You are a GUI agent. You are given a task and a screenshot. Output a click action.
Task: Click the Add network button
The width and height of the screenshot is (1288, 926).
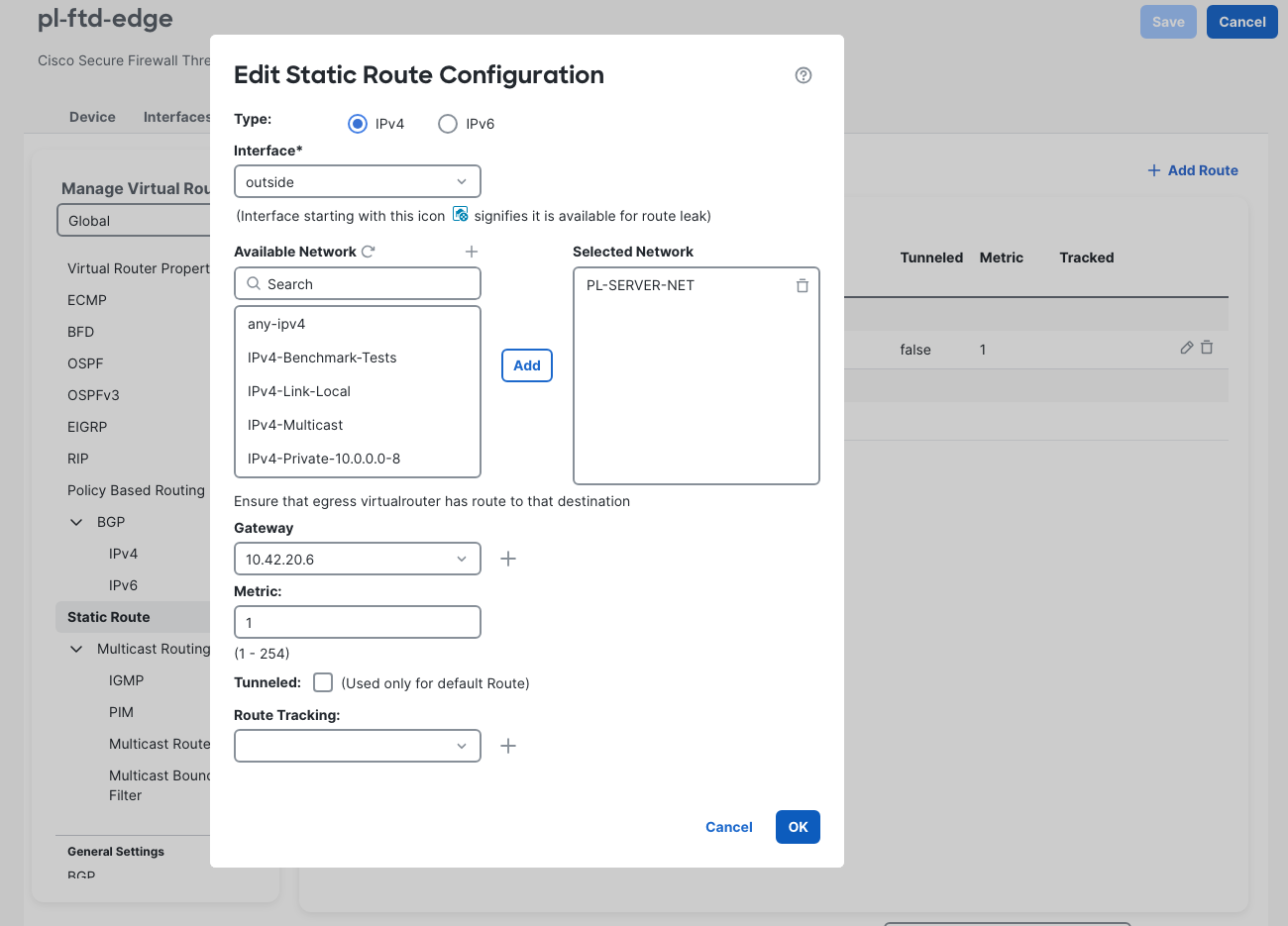point(527,365)
